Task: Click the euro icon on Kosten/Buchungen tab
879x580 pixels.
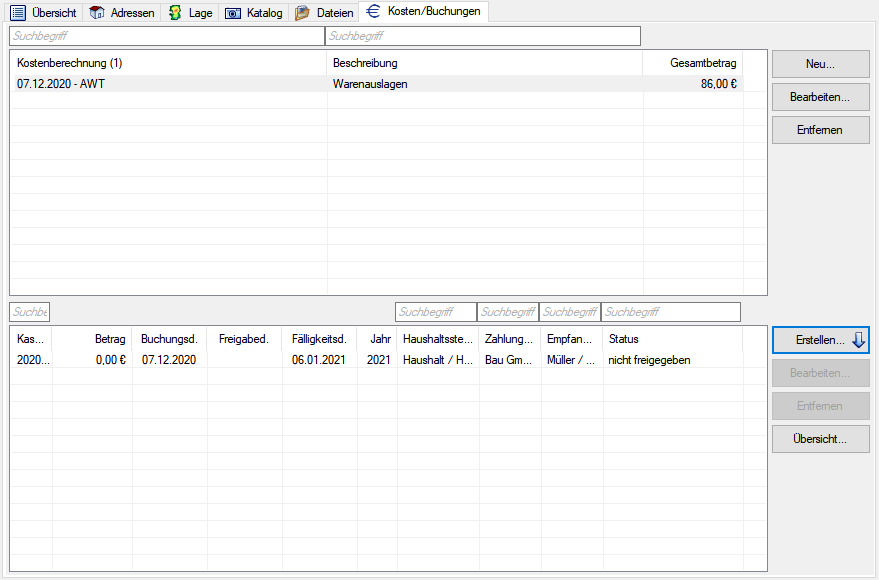Action: [x=373, y=12]
